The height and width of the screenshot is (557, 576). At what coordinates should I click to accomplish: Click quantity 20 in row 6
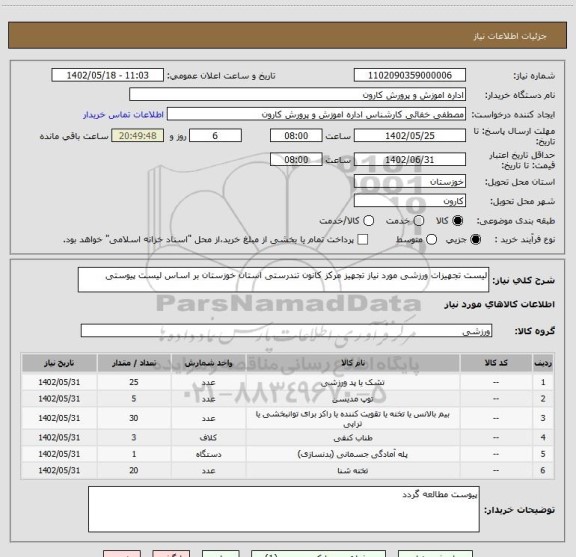point(134,470)
